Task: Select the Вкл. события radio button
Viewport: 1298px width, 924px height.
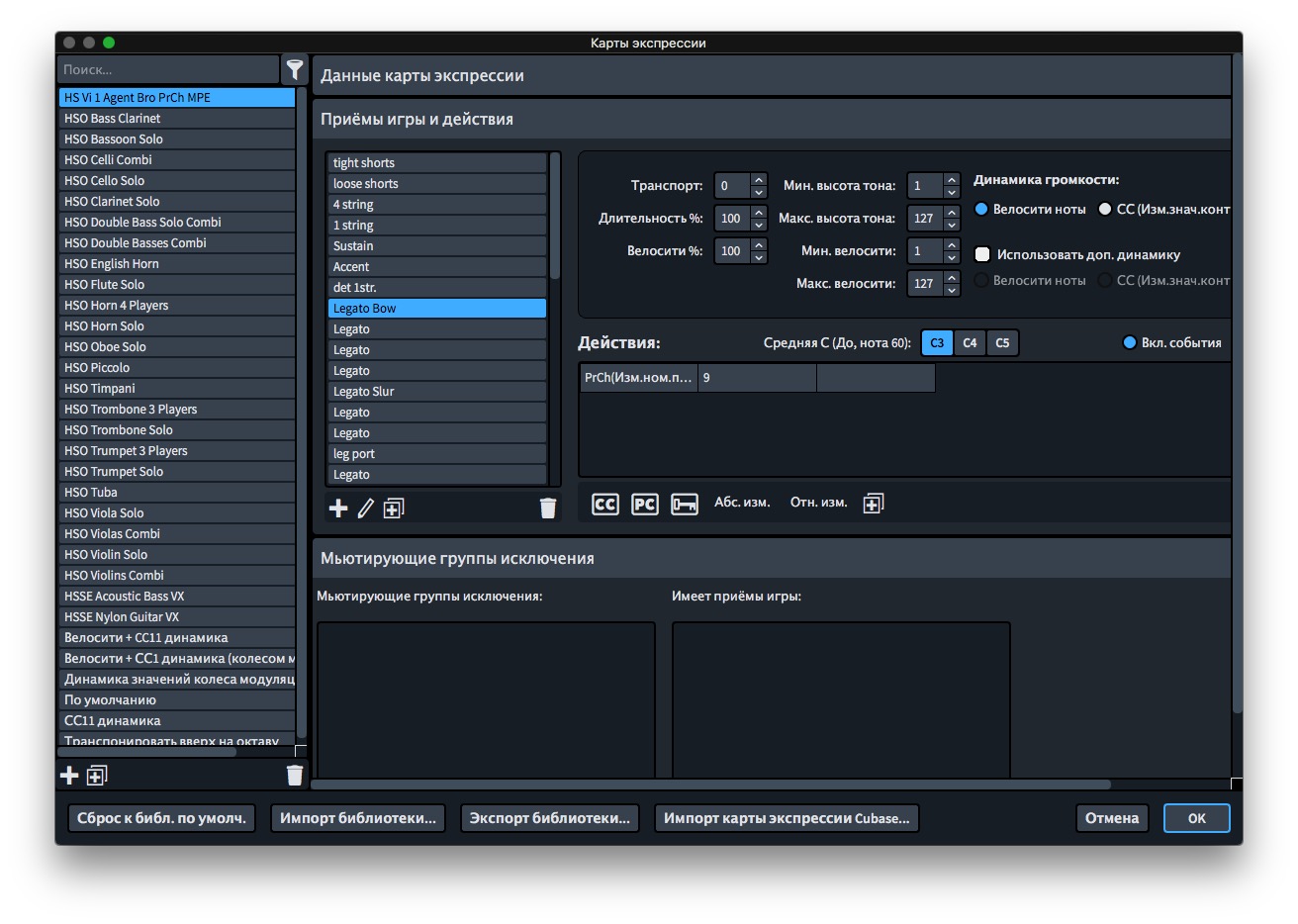Action: pyautogui.click(x=1130, y=342)
